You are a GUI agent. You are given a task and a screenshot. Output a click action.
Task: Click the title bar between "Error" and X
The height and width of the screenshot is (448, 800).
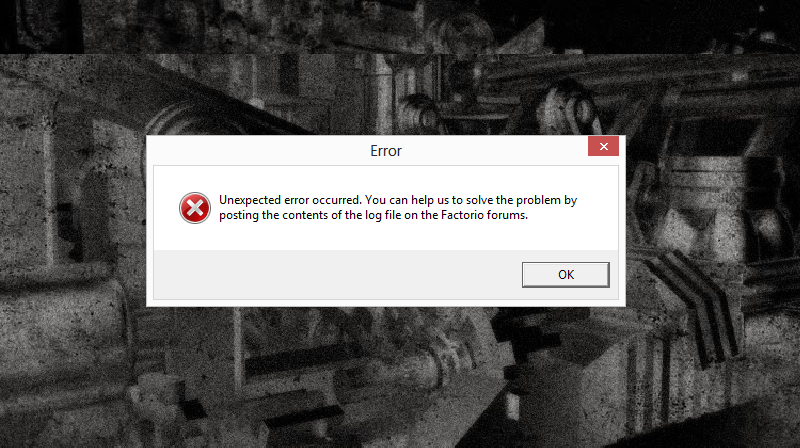point(494,151)
